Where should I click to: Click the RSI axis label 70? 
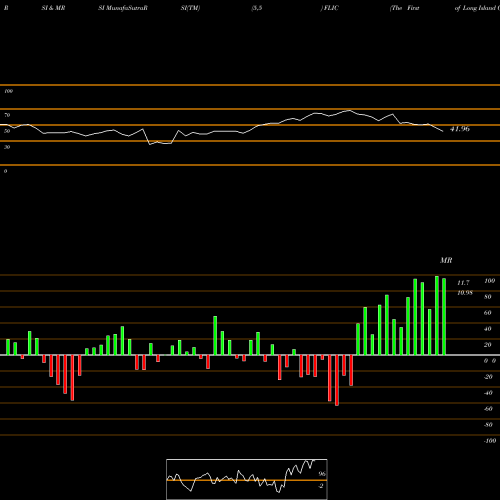[7, 115]
